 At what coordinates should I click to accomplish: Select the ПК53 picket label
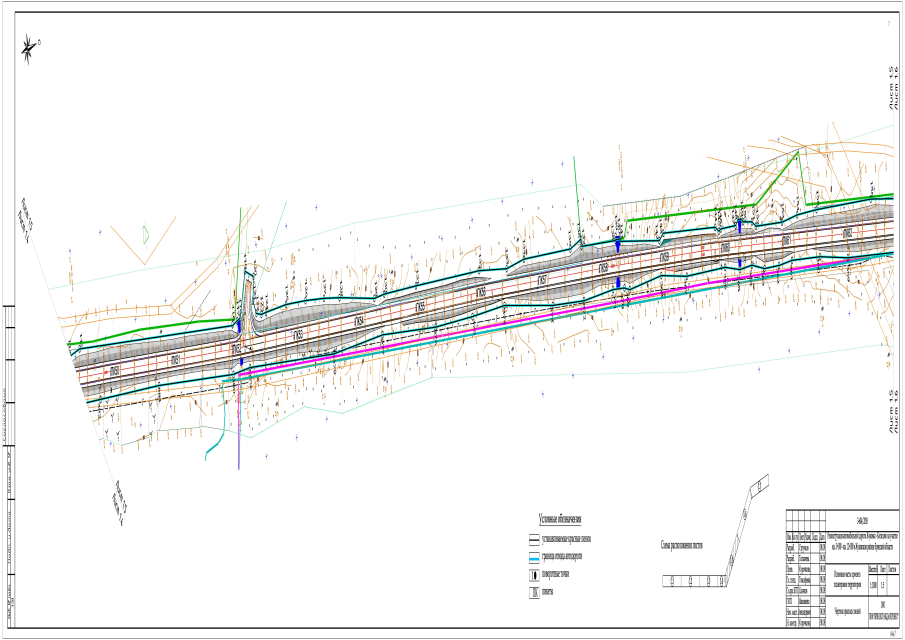coord(297,336)
